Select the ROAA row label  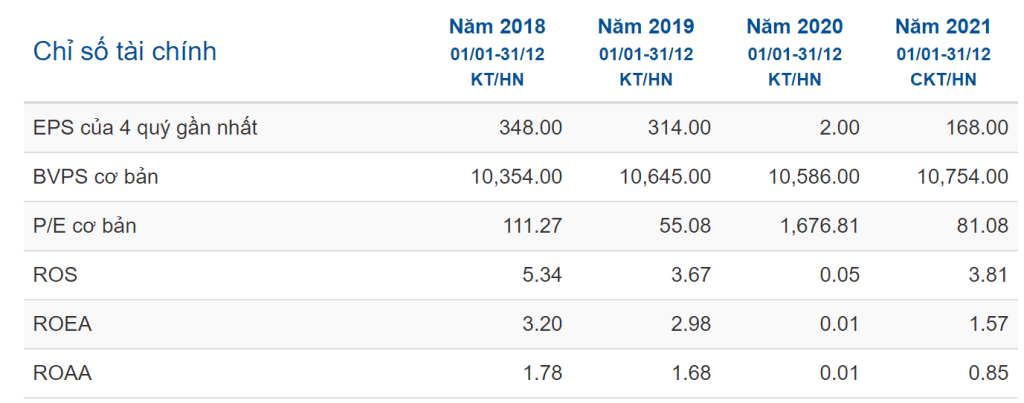point(62,373)
